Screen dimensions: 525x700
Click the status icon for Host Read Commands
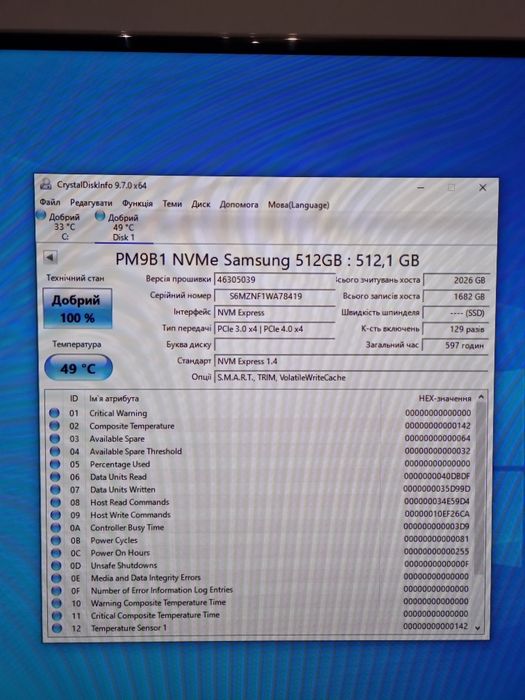coord(56,502)
